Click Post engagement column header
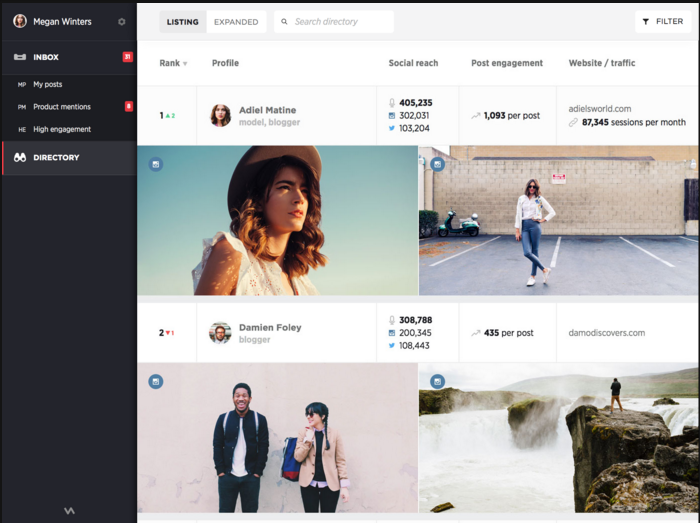Image resolution: width=700 pixels, height=523 pixels. pyautogui.click(x=507, y=63)
